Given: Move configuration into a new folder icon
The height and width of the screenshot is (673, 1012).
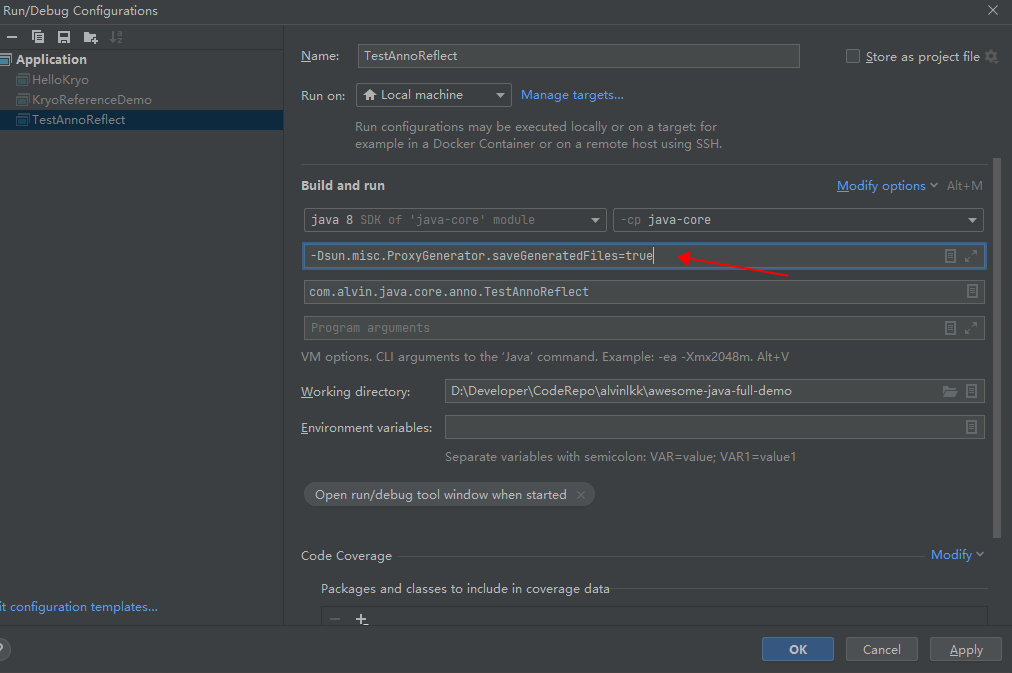Looking at the screenshot, I should (x=90, y=37).
